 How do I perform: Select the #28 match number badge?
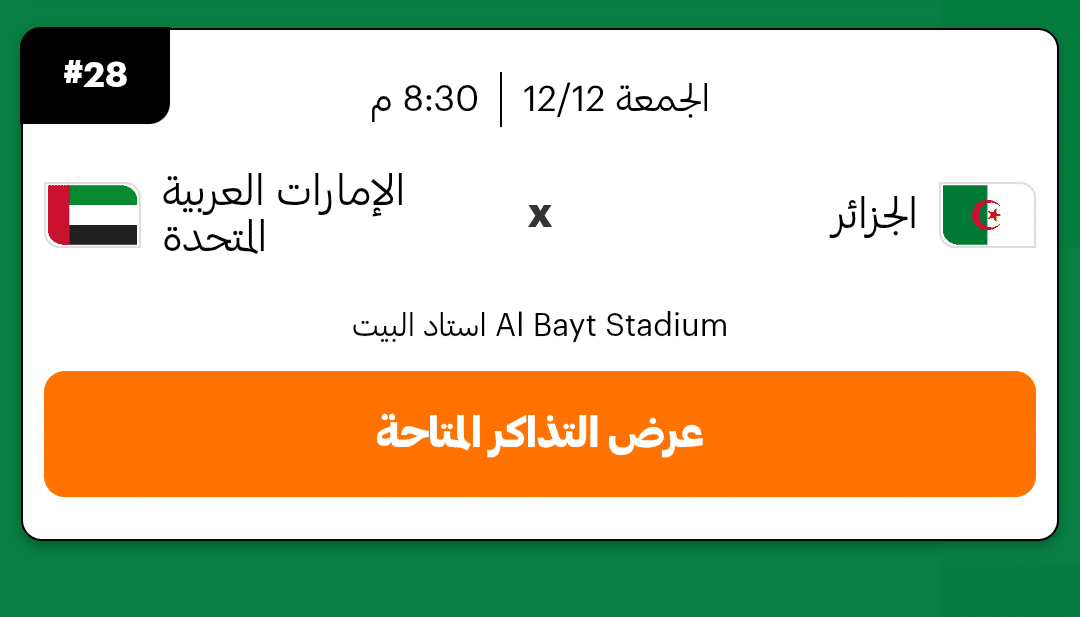pos(95,76)
